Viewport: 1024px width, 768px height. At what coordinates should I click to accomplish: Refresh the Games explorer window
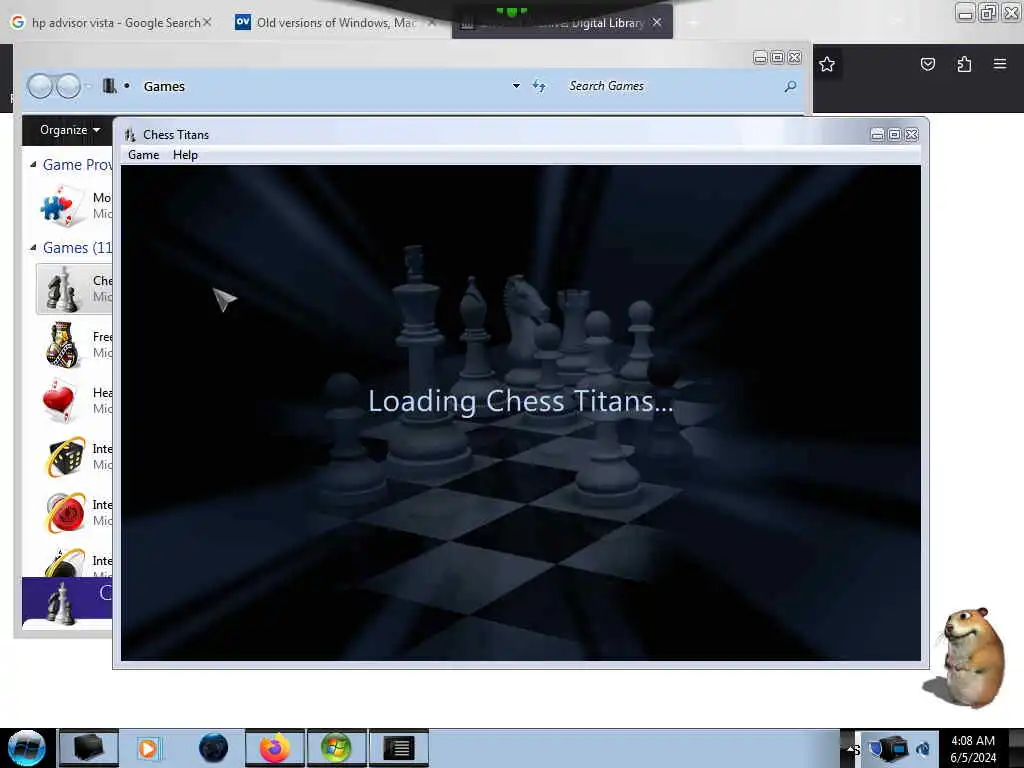pyautogui.click(x=539, y=86)
